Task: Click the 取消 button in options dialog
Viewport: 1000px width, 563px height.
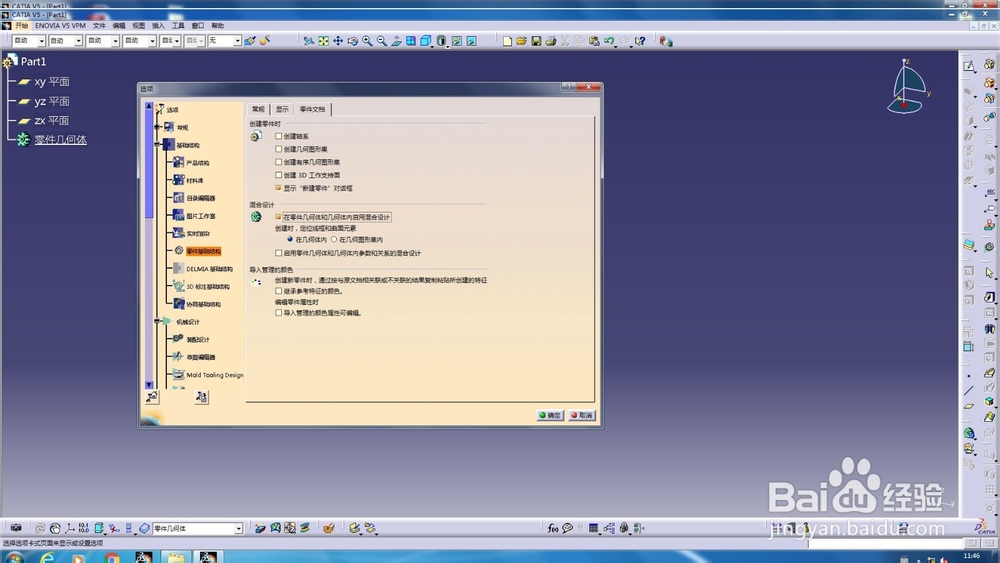Action: tap(582, 415)
